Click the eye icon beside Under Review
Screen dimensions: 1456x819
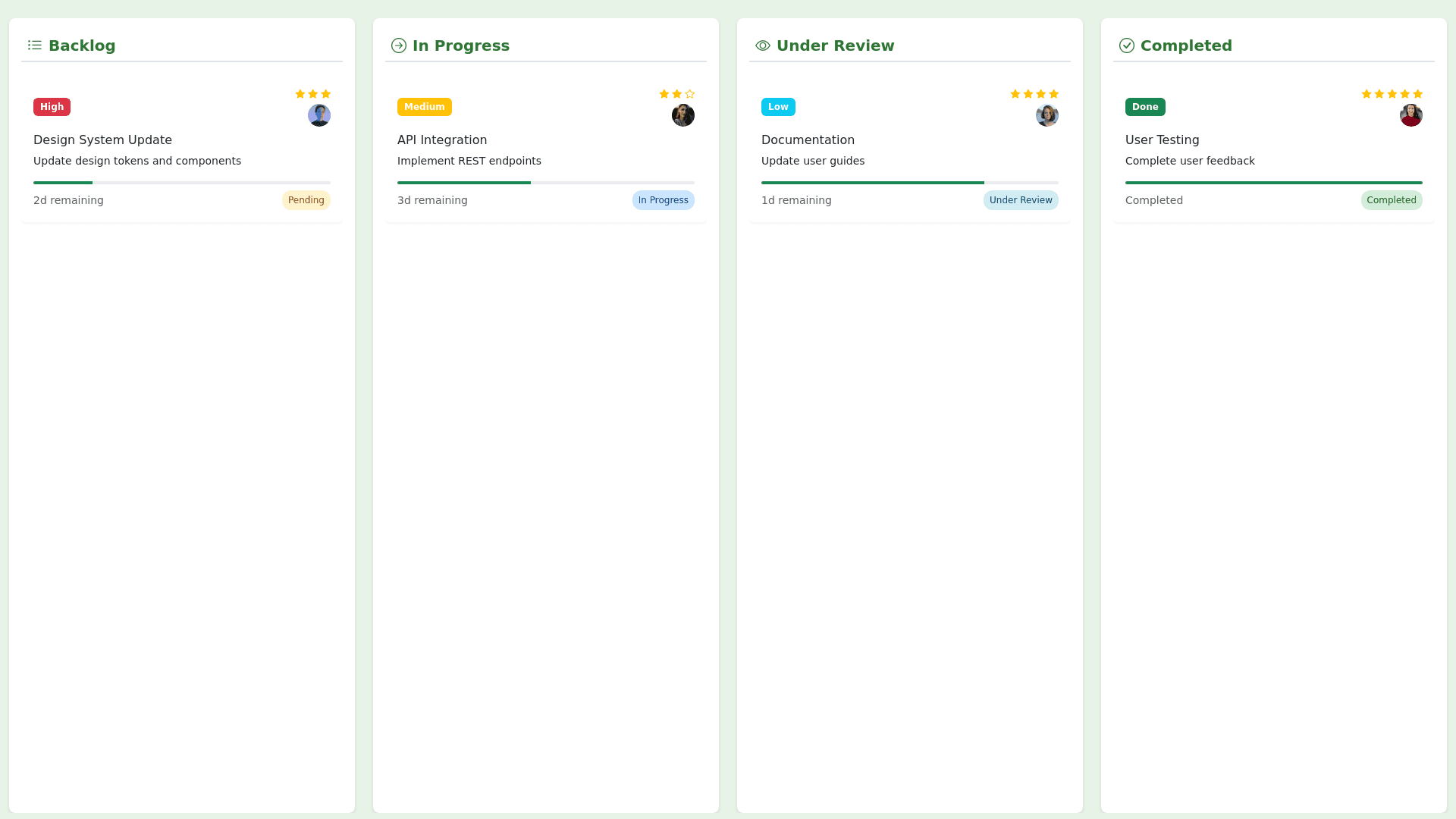coord(762,45)
